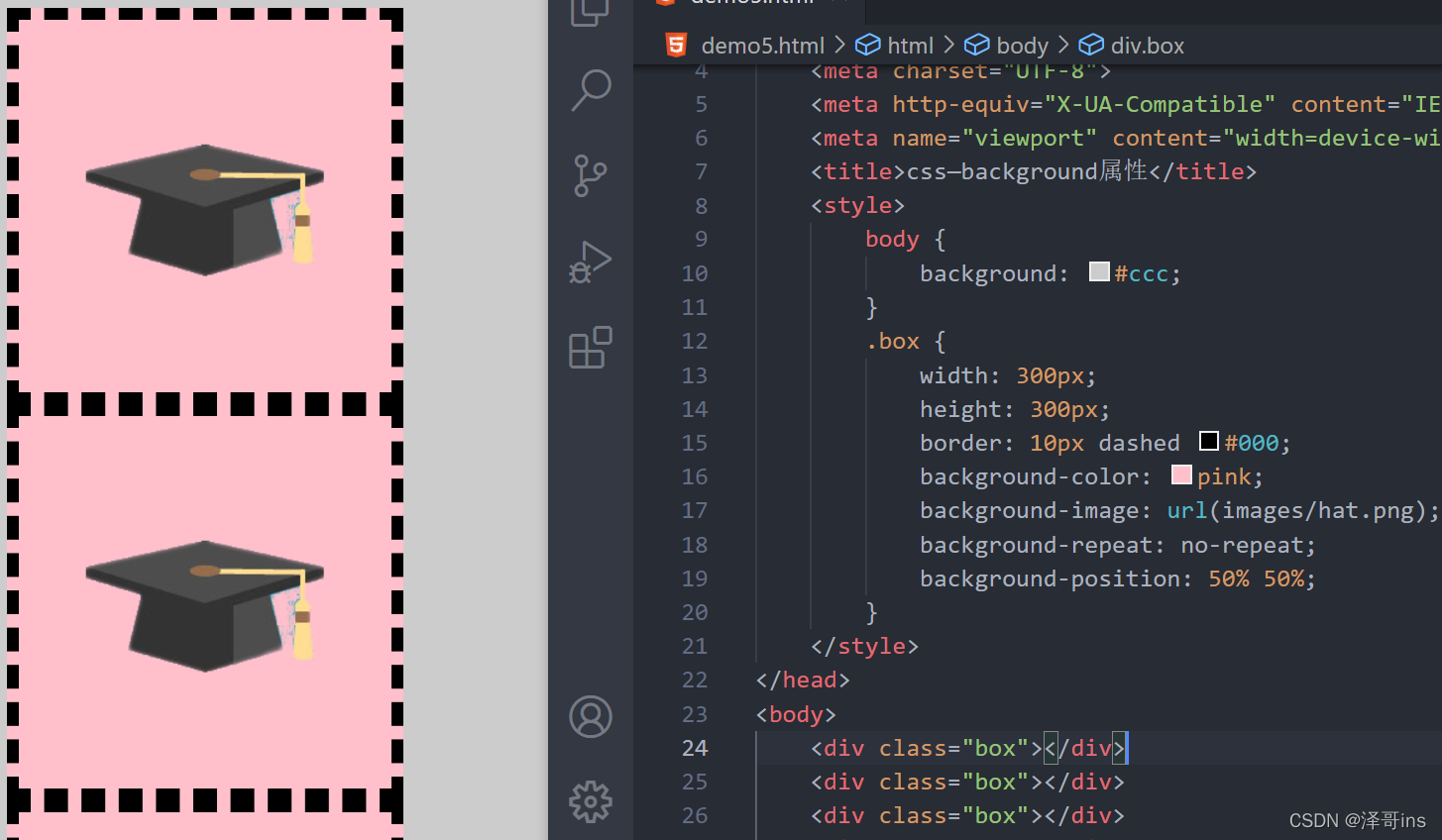Select the div.box breadcrumb segment
The image size is (1442, 840).
[x=1147, y=46]
